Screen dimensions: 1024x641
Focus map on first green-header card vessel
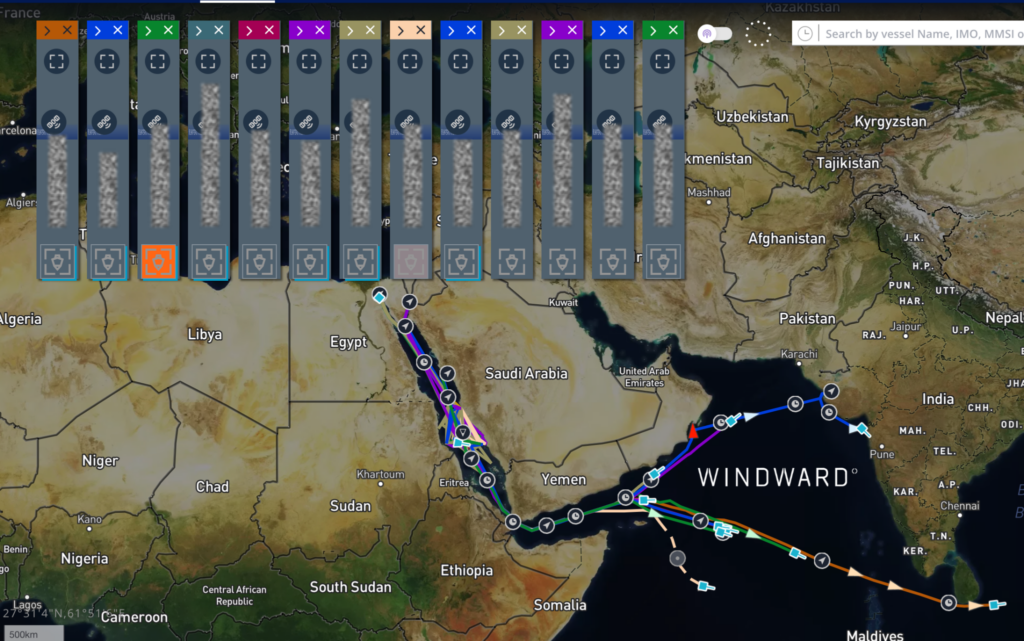point(157,61)
